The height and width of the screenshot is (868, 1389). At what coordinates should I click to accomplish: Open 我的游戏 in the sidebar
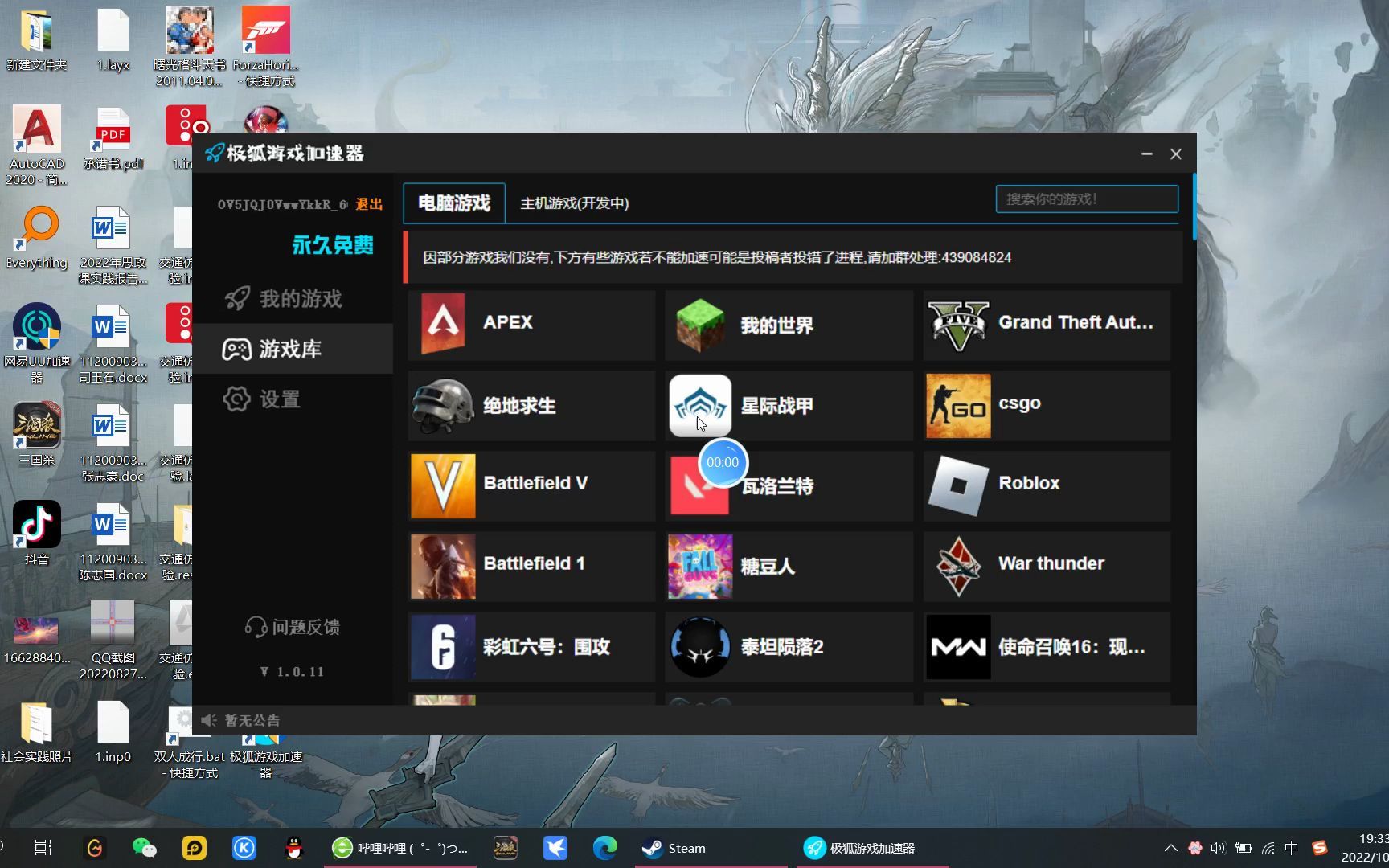[293, 298]
